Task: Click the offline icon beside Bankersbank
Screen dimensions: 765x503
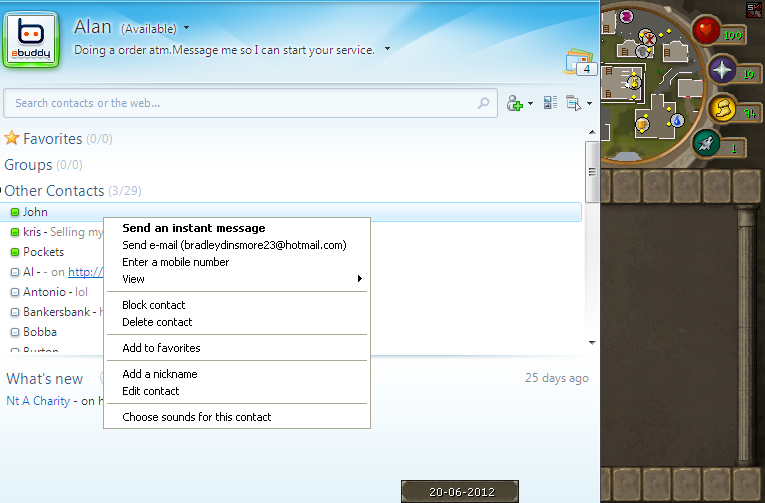Action: (x=15, y=312)
